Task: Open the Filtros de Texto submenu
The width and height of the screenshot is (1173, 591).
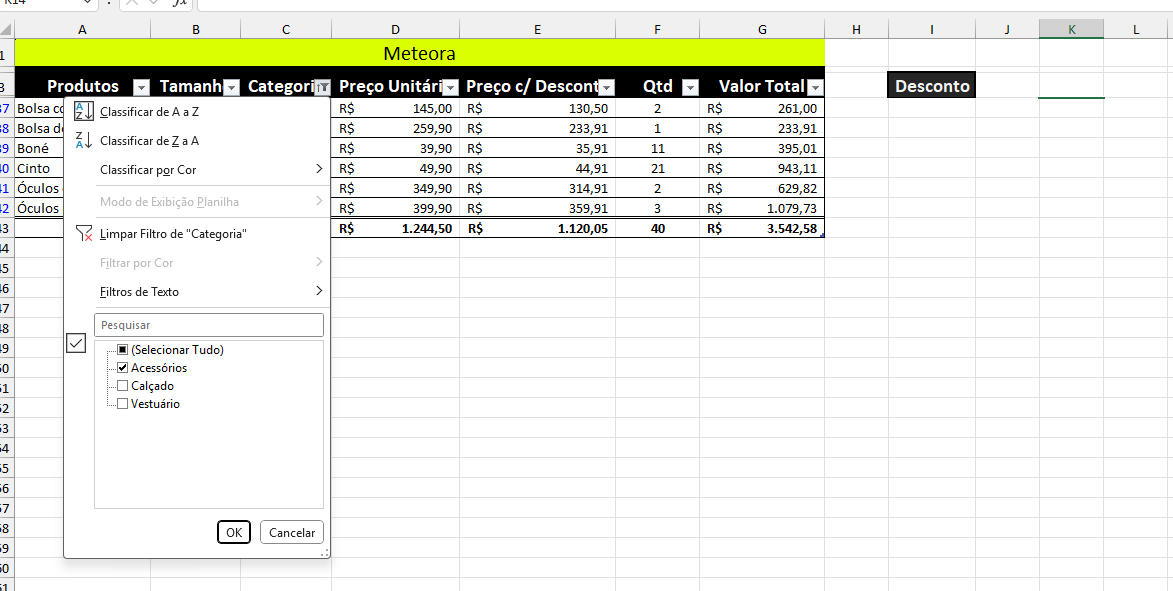Action: (196, 292)
